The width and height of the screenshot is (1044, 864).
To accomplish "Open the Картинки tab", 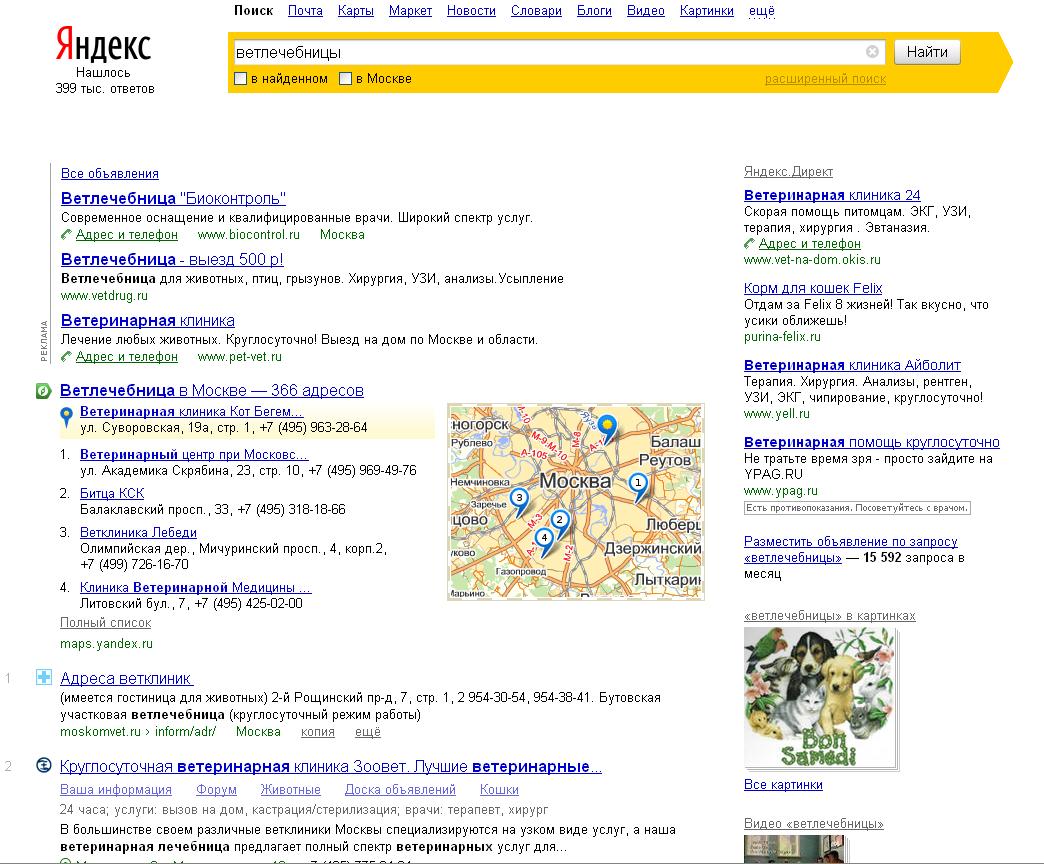I will pyautogui.click(x=706, y=11).
